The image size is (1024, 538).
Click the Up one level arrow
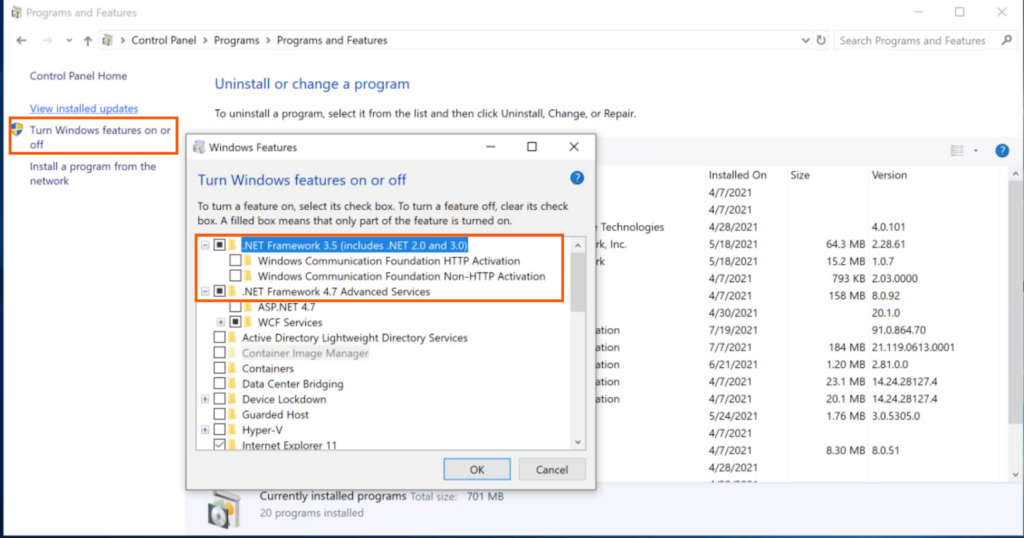tap(88, 41)
